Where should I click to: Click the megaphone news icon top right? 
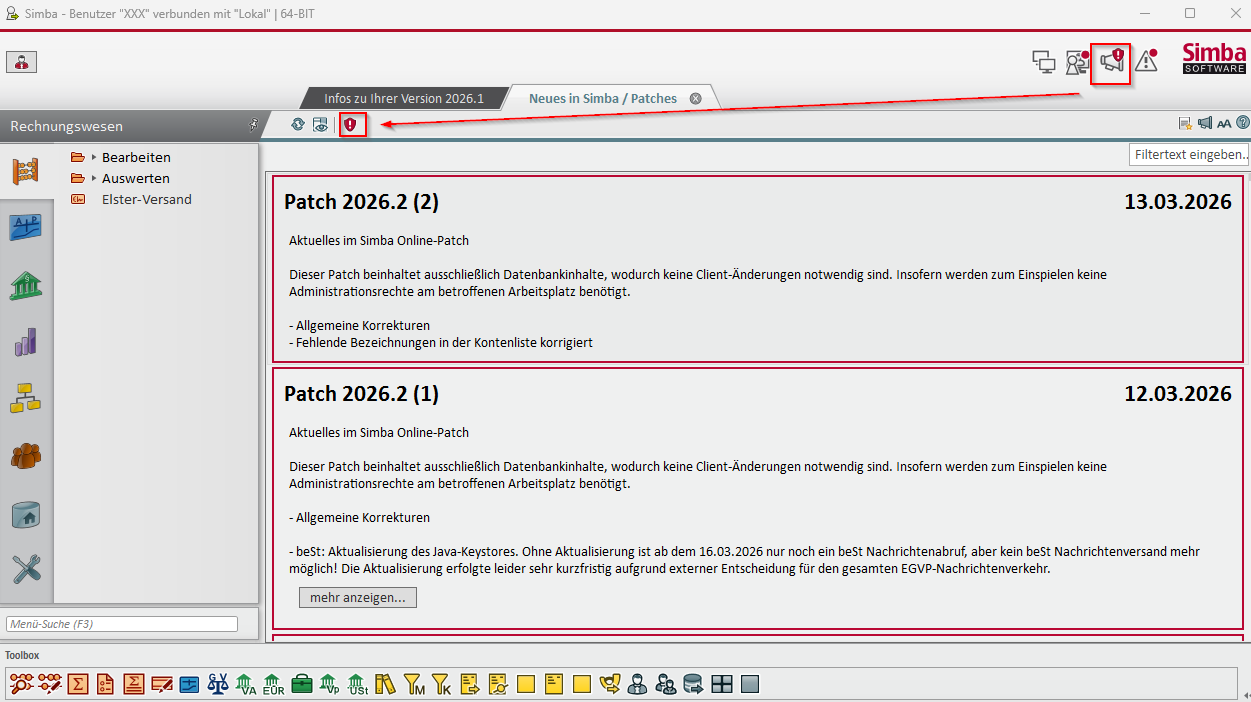coord(1111,63)
